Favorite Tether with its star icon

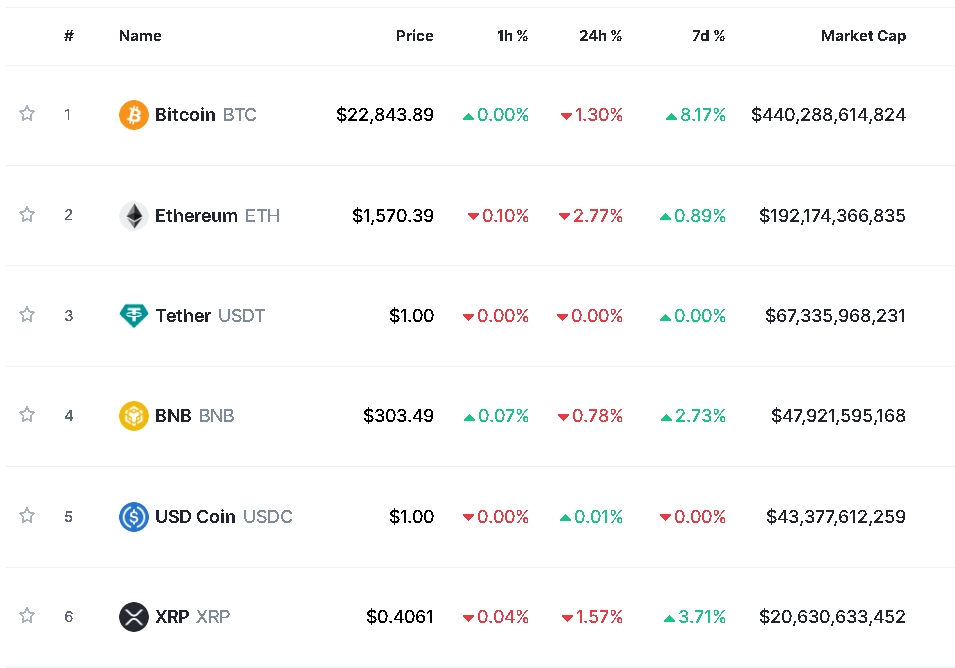pyautogui.click(x=27, y=315)
